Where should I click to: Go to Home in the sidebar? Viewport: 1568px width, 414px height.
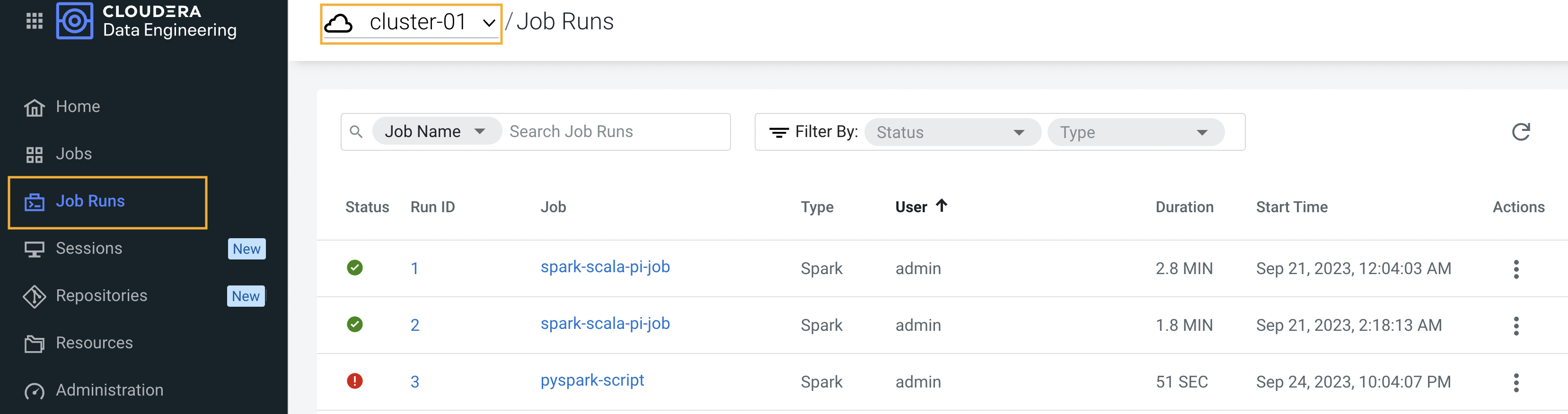[x=77, y=106]
